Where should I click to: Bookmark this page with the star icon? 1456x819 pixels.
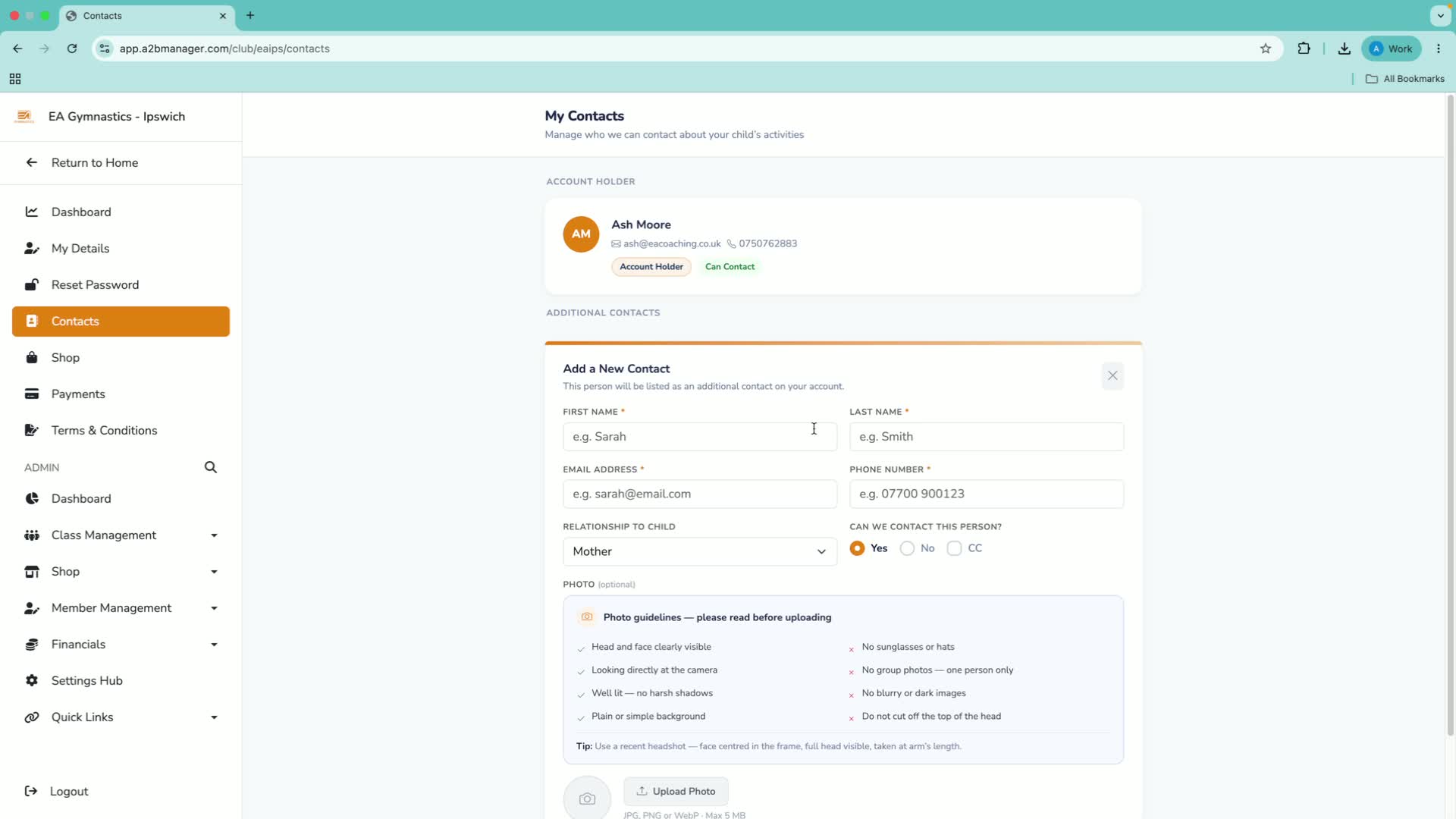pyautogui.click(x=1266, y=49)
